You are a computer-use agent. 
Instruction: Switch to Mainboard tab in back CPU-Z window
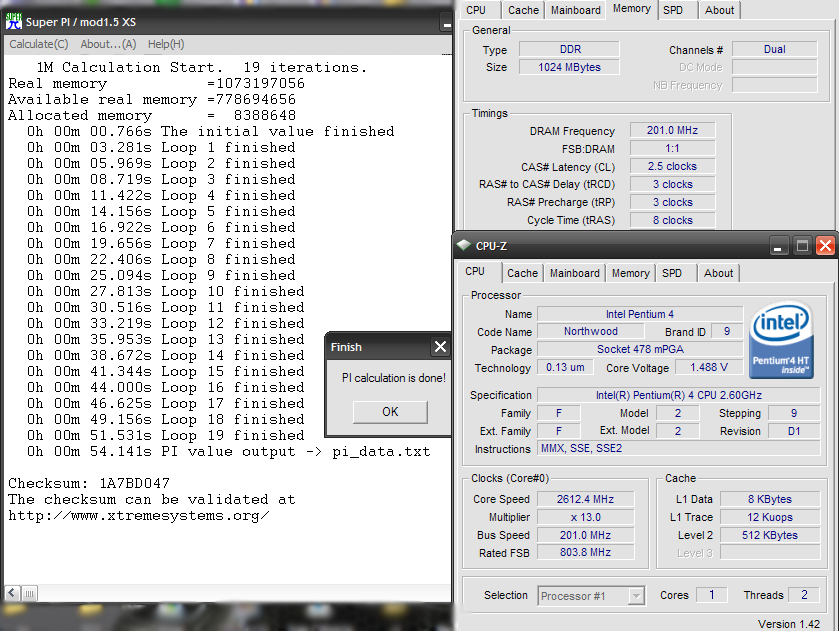coord(576,10)
